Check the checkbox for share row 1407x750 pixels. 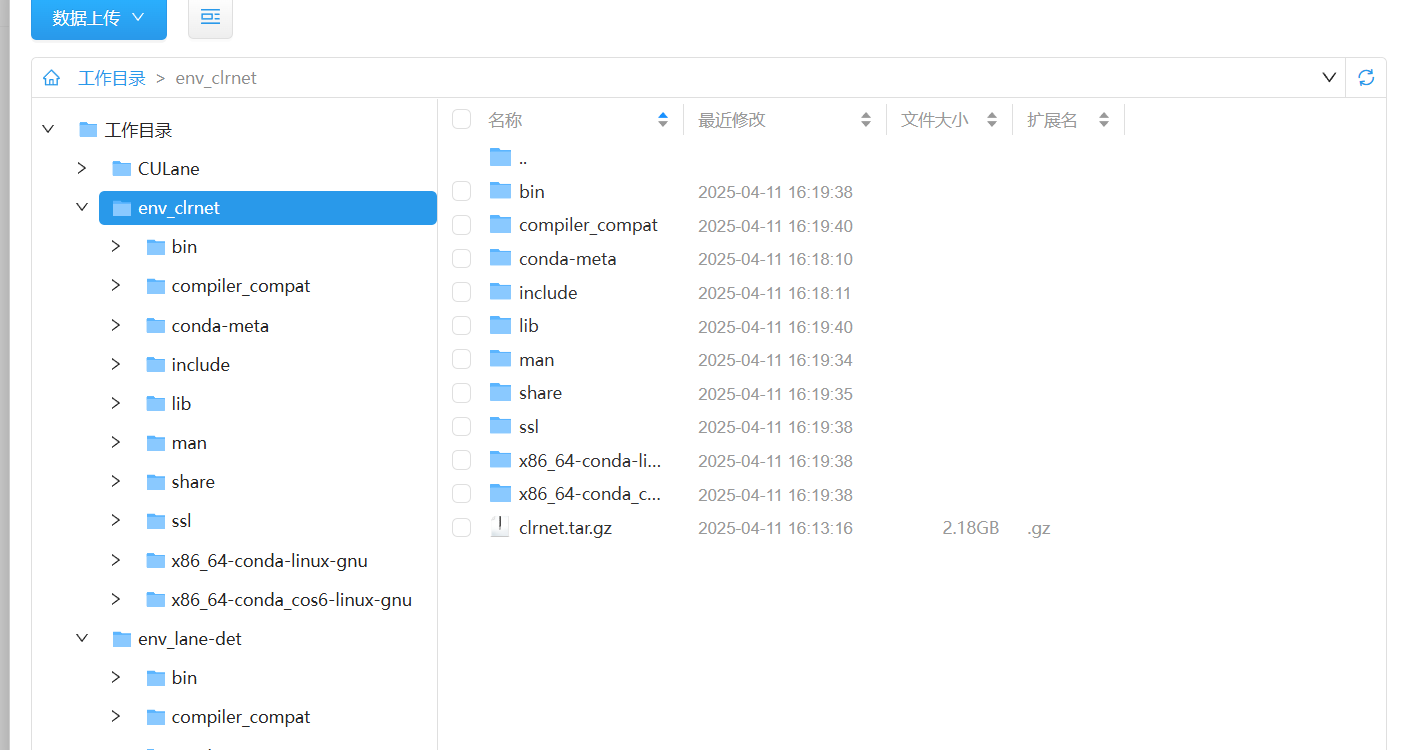pos(461,392)
